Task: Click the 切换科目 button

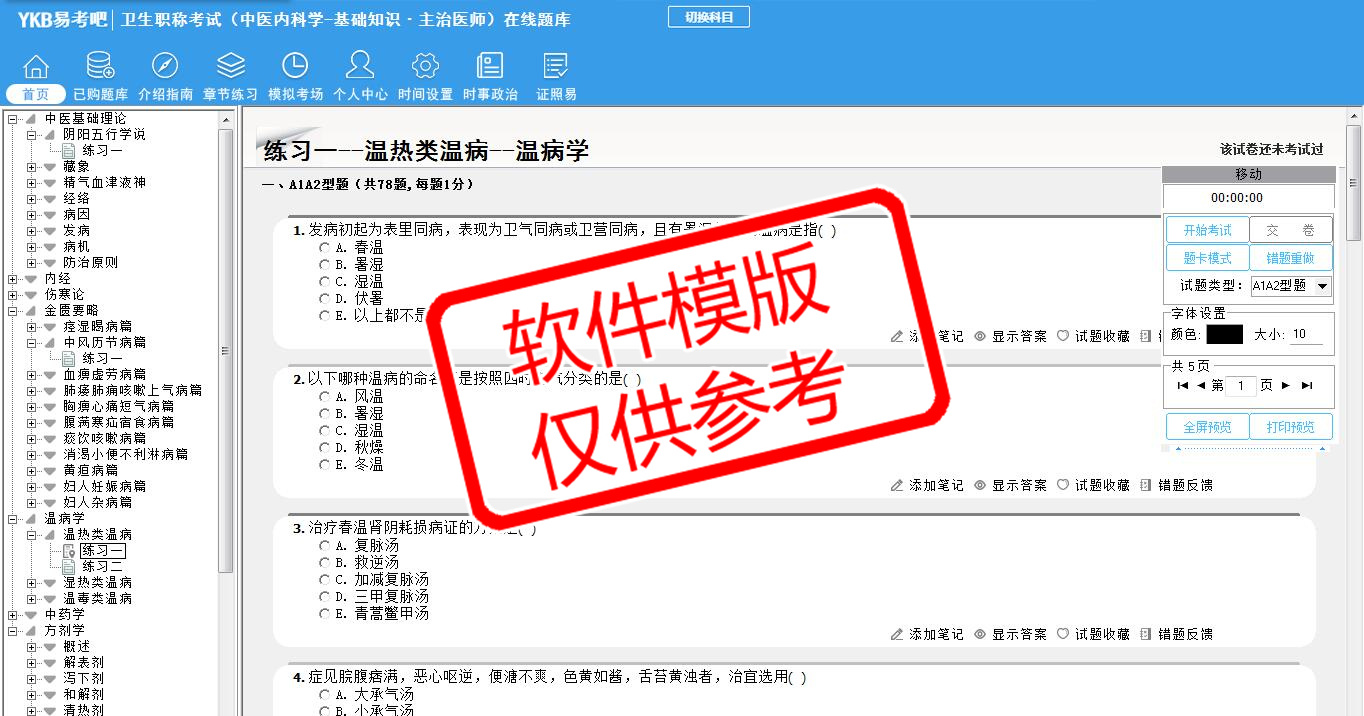Action: [x=708, y=17]
